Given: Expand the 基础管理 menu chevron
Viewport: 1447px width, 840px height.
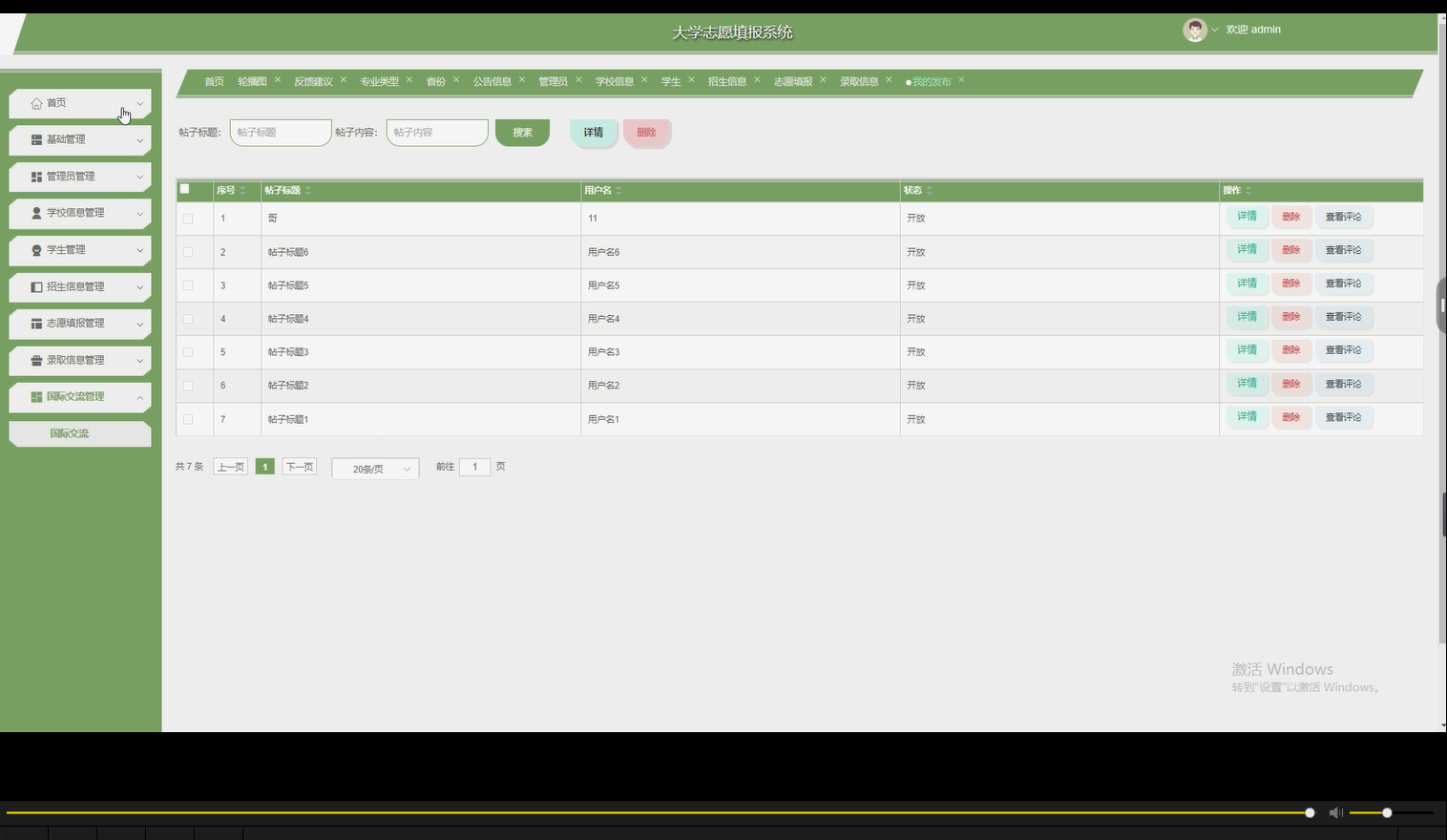Looking at the screenshot, I should click(x=139, y=140).
